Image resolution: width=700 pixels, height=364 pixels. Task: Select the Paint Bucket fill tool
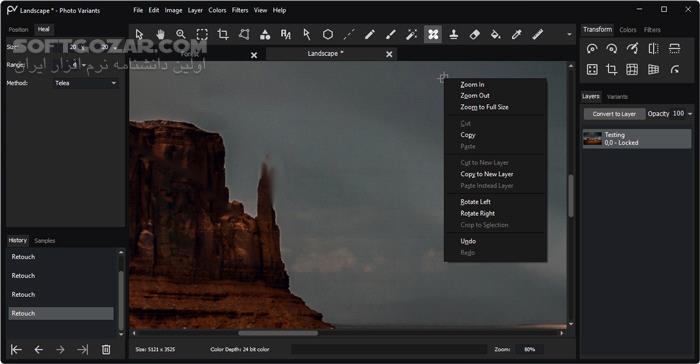(x=496, y=34)
